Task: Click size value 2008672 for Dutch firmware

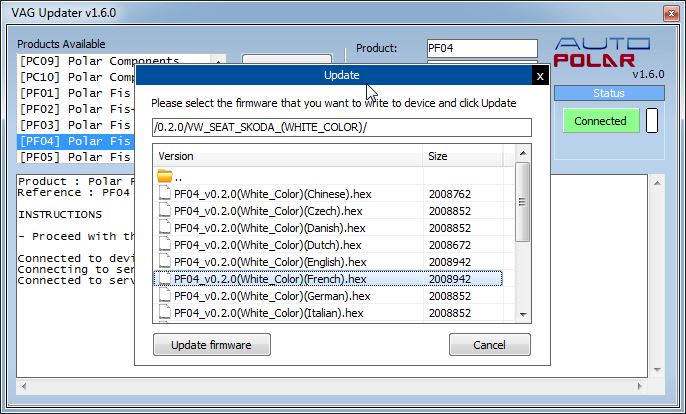Action: (450, 245)
